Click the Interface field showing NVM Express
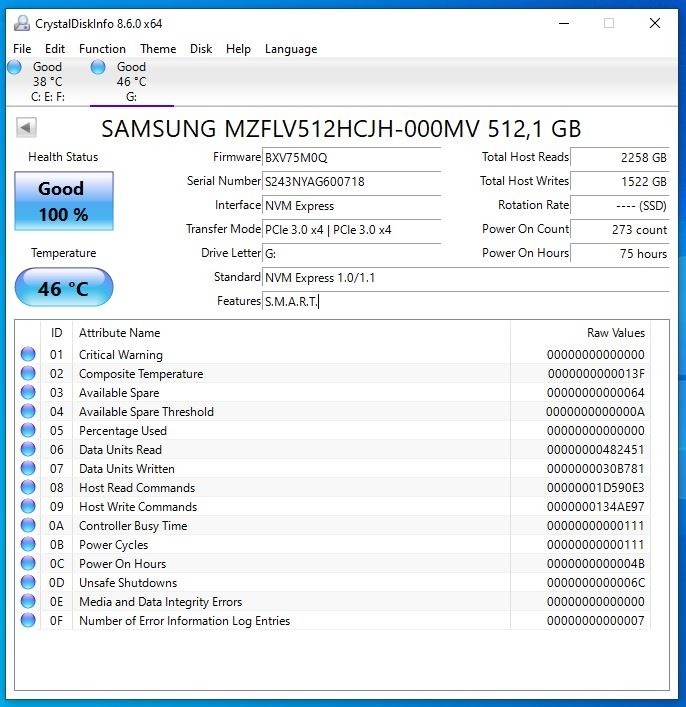The image size is (686, 707). tap(351, 206)
